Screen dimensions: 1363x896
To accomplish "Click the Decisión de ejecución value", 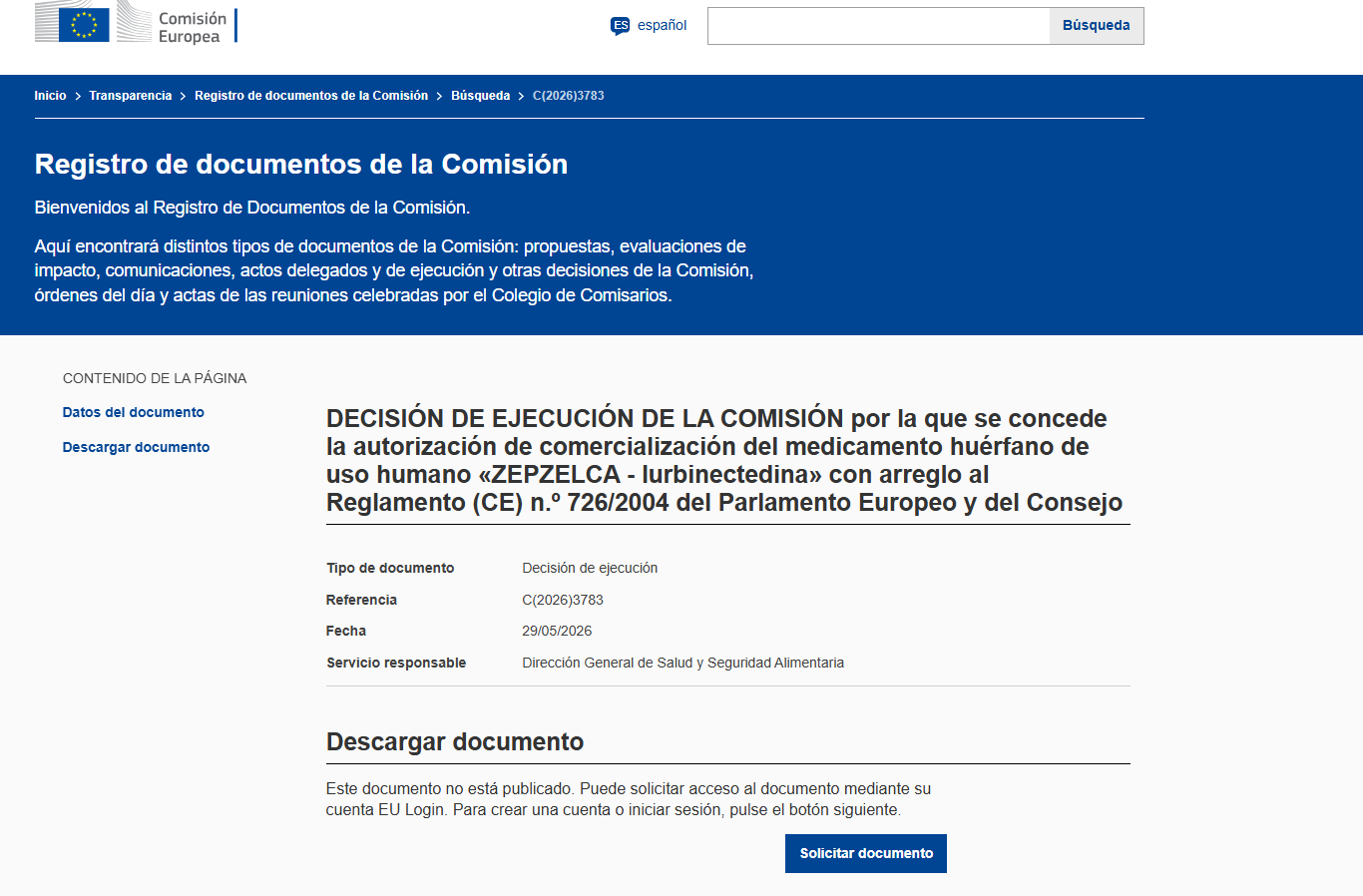I will [590, 568].
